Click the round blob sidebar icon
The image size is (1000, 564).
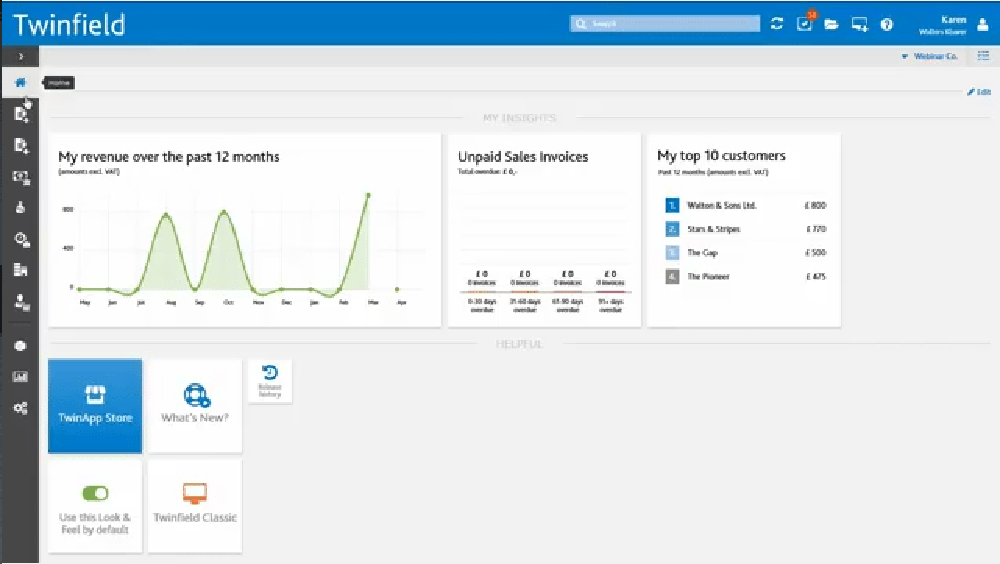20,346
